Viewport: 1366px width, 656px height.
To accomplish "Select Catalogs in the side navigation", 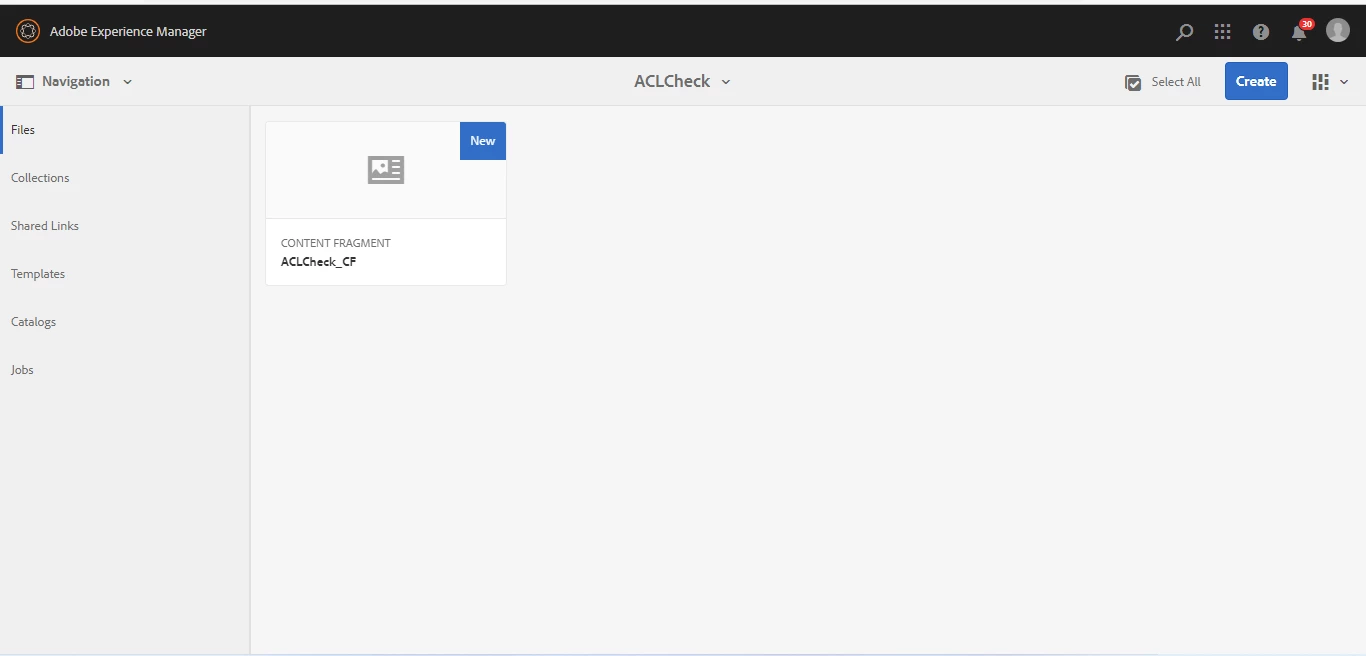I will tap(125, 322).
